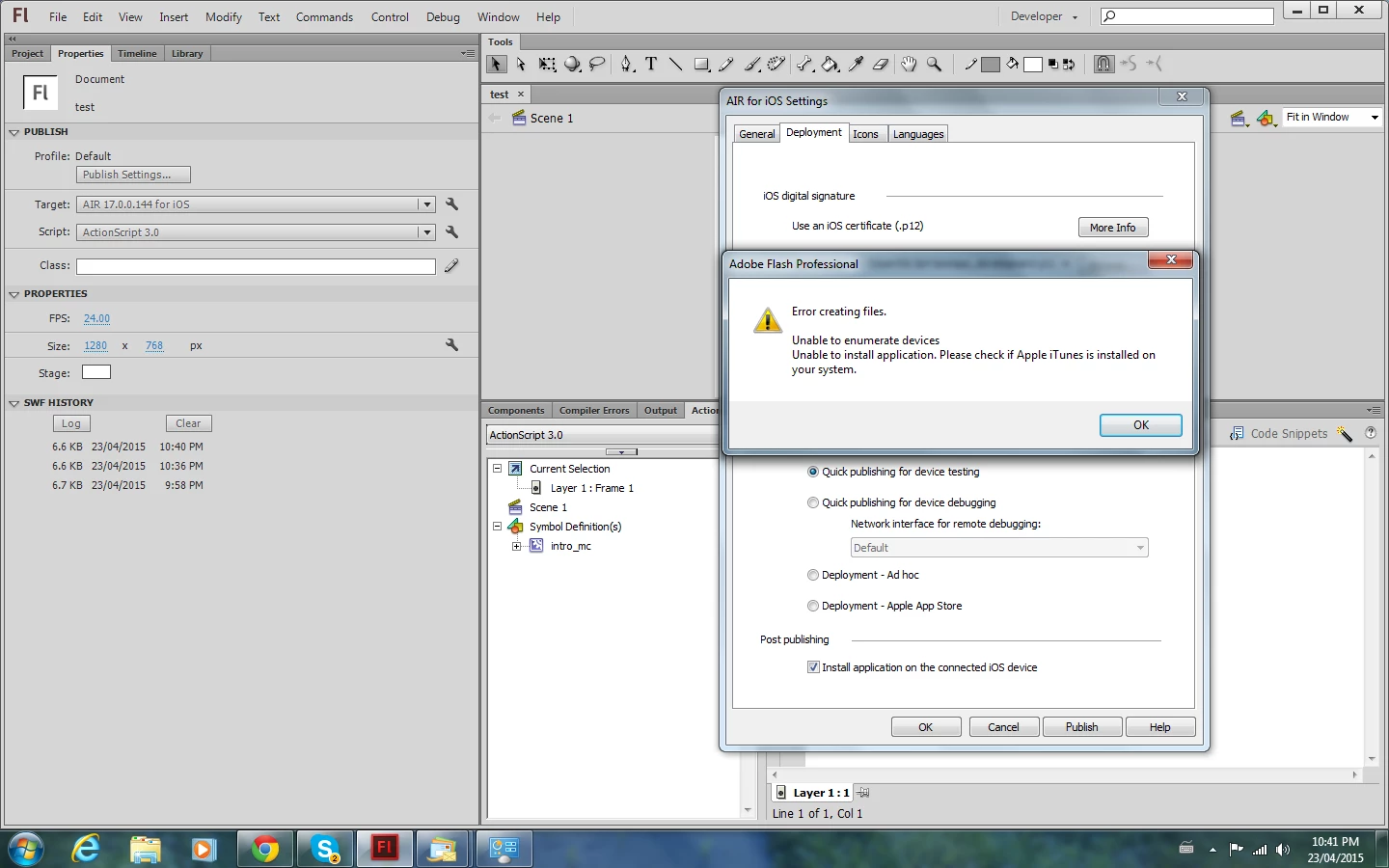Viewport: 1389px width, 868px height.
Task: Collapse the PUBLISH section
Action: pos(14,132)
